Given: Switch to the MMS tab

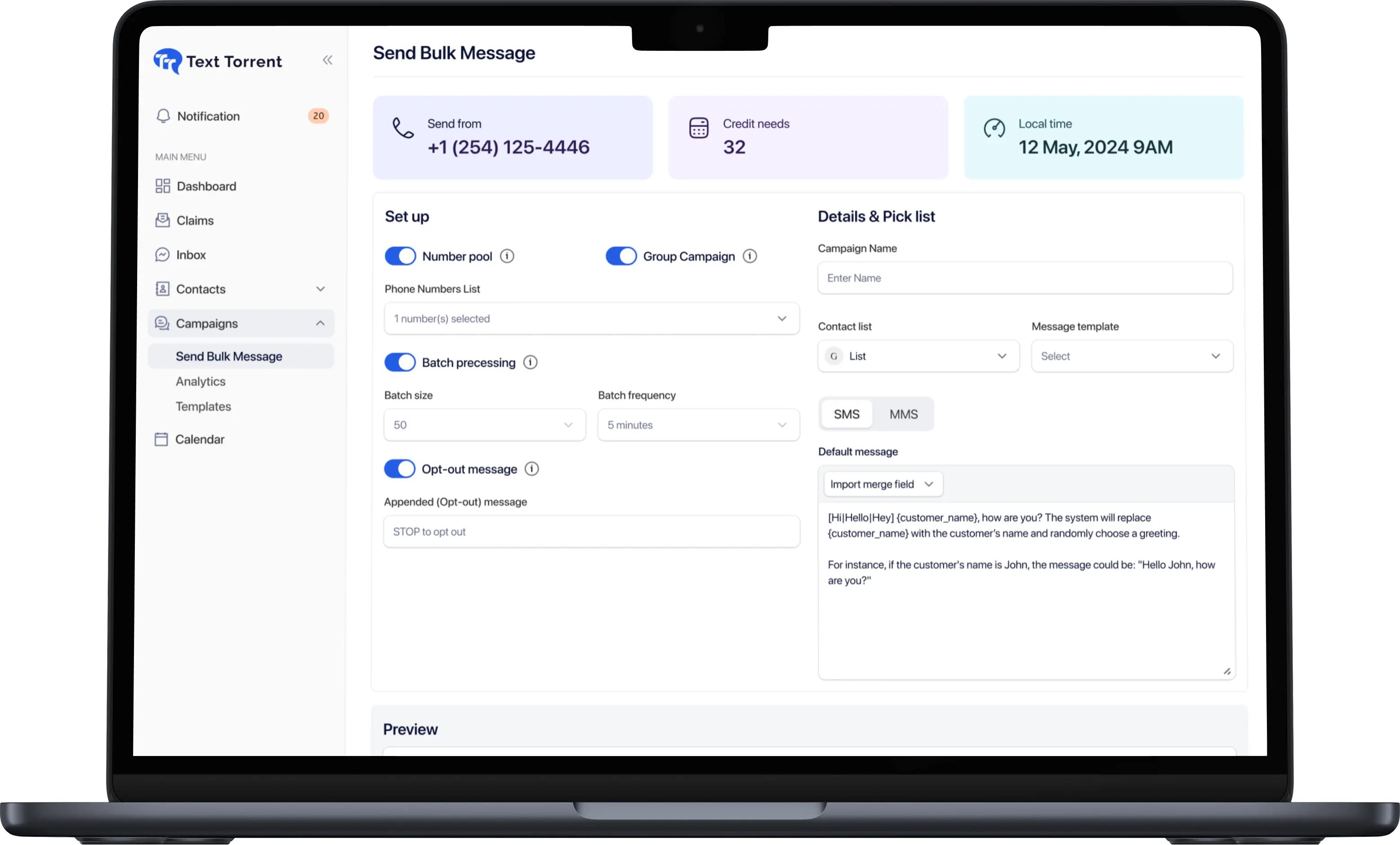Looking at the screenshot, I should [903, 414].
